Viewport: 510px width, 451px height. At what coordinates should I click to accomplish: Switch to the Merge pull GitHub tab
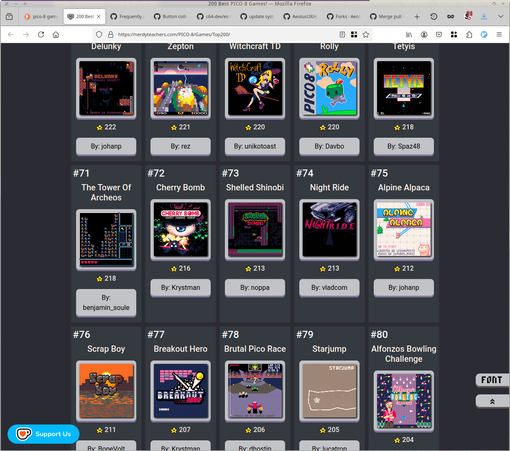click(x=387, y=16)
